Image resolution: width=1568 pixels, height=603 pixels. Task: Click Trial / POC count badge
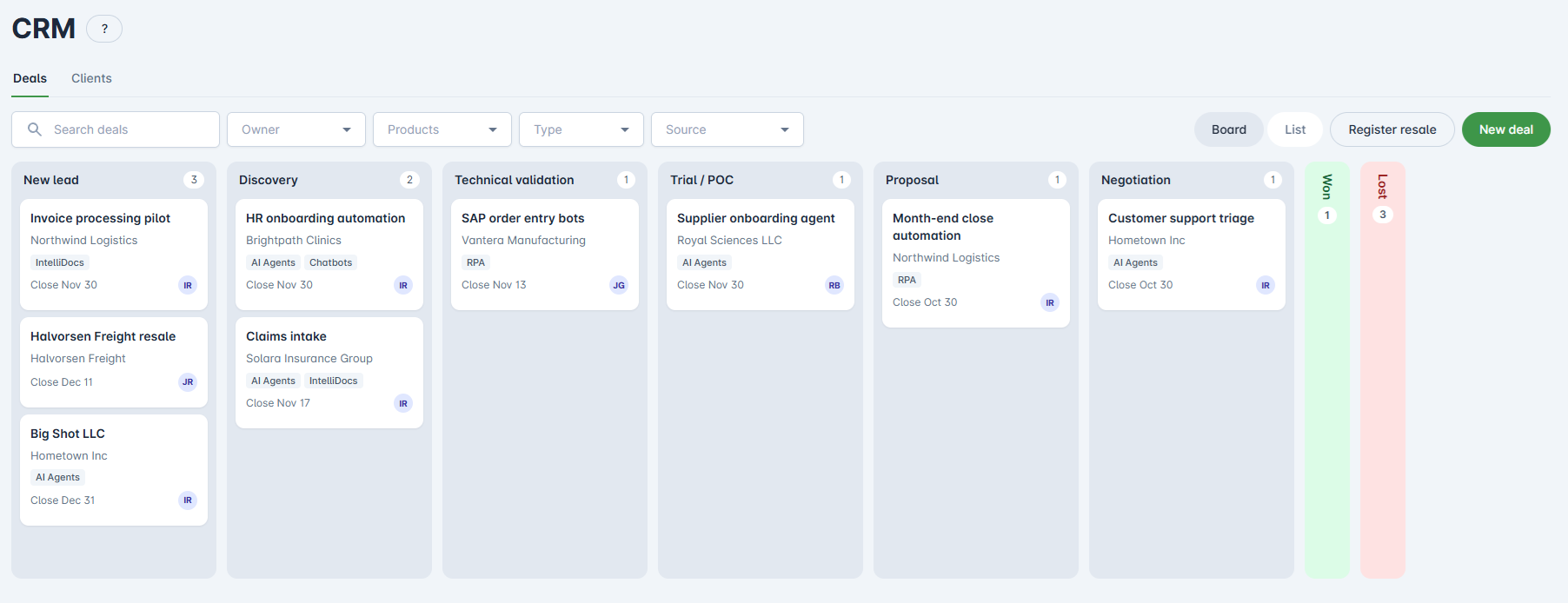click(x=841, y=180)
